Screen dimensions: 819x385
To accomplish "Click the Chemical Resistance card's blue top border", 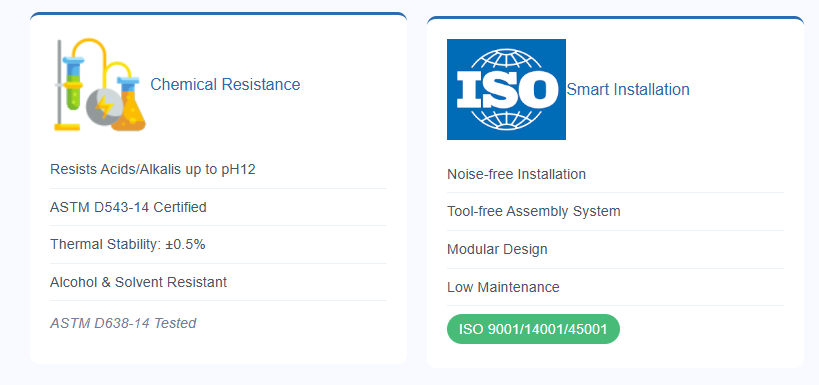I will click(x=218, y=14).
